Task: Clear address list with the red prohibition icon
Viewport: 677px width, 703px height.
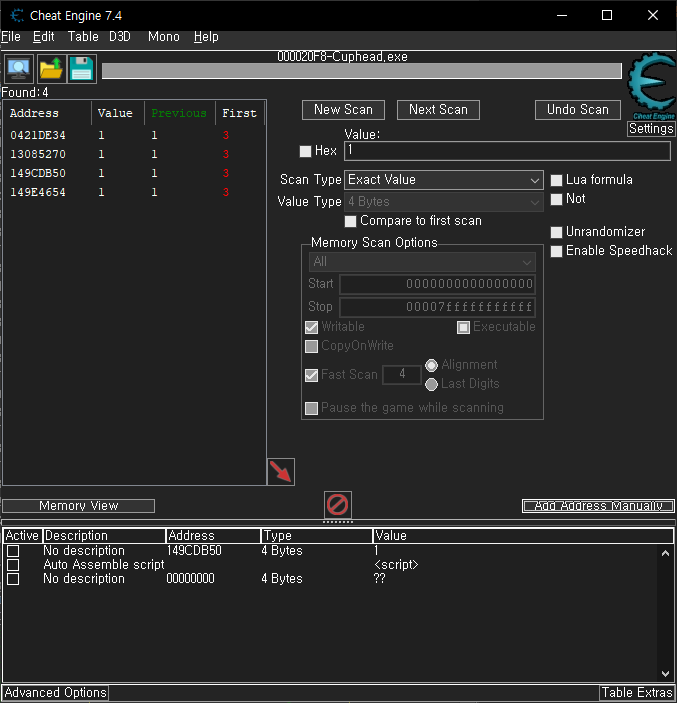Action: [x=338, y=505]
